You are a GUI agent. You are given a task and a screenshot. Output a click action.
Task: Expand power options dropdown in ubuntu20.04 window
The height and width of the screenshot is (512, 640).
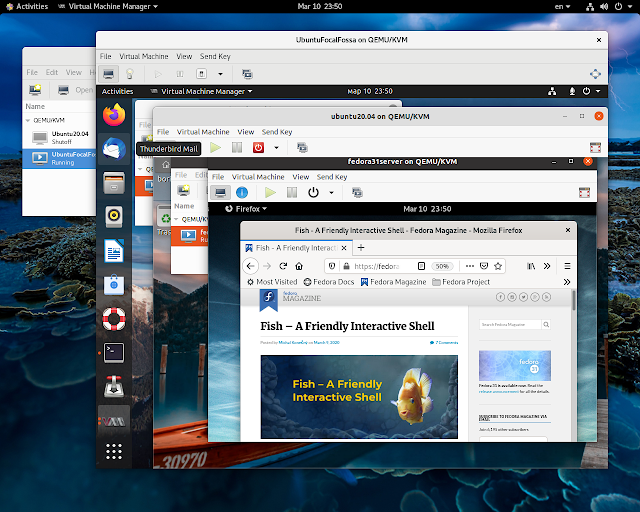[x=276, y=147]
